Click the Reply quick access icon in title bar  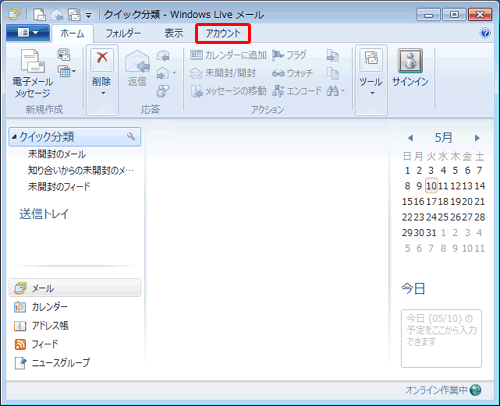coord(57,14)
